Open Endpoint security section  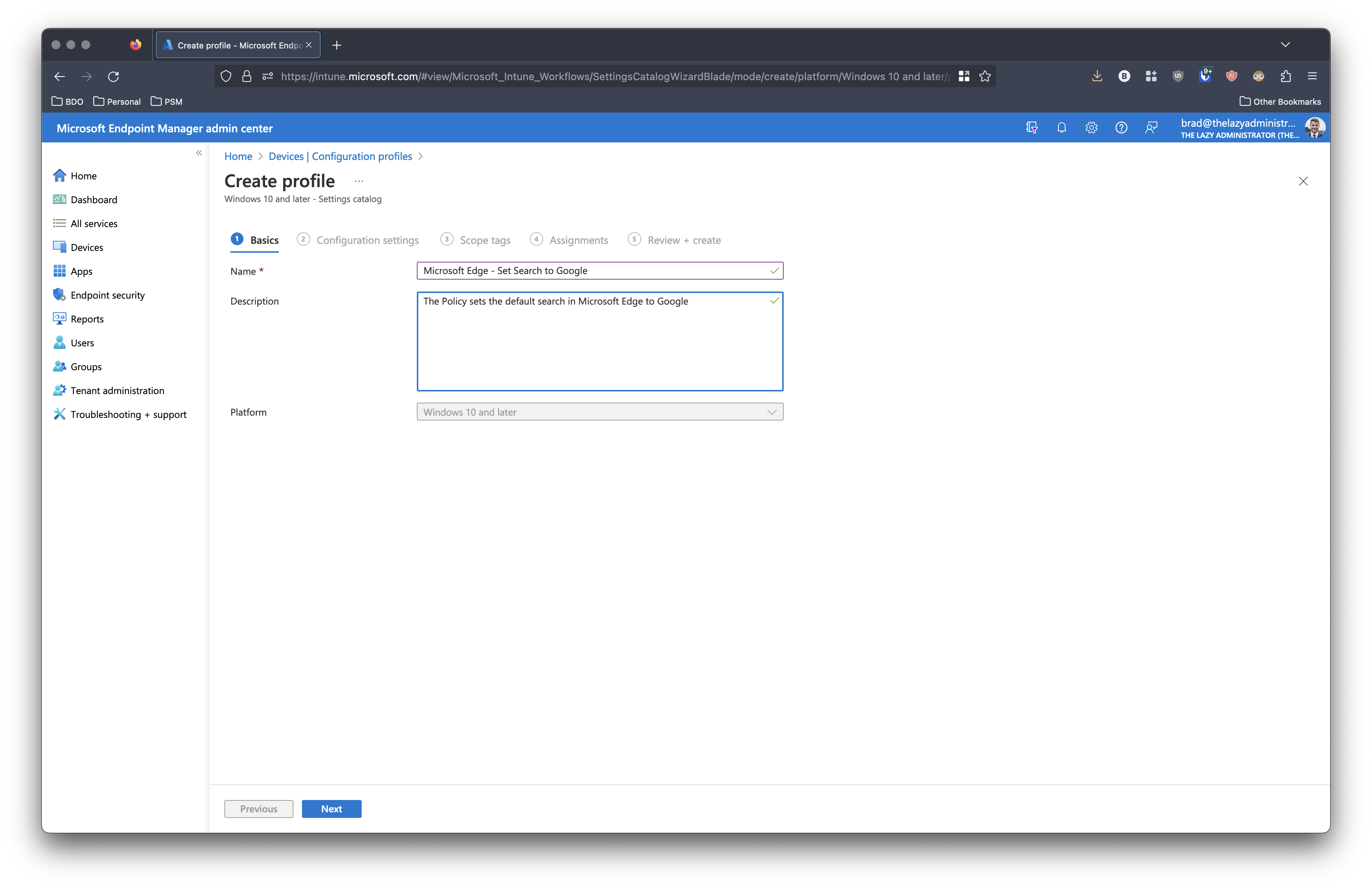tap(99, 295)
